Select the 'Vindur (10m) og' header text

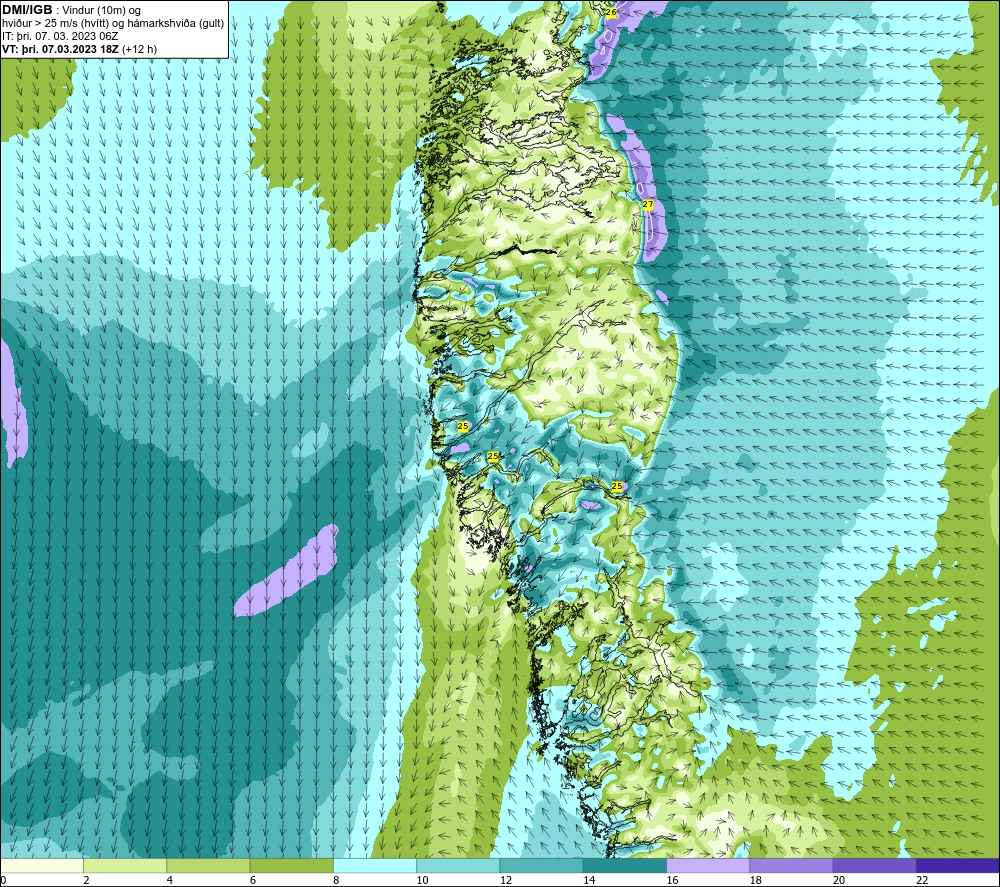pos(102,11)
